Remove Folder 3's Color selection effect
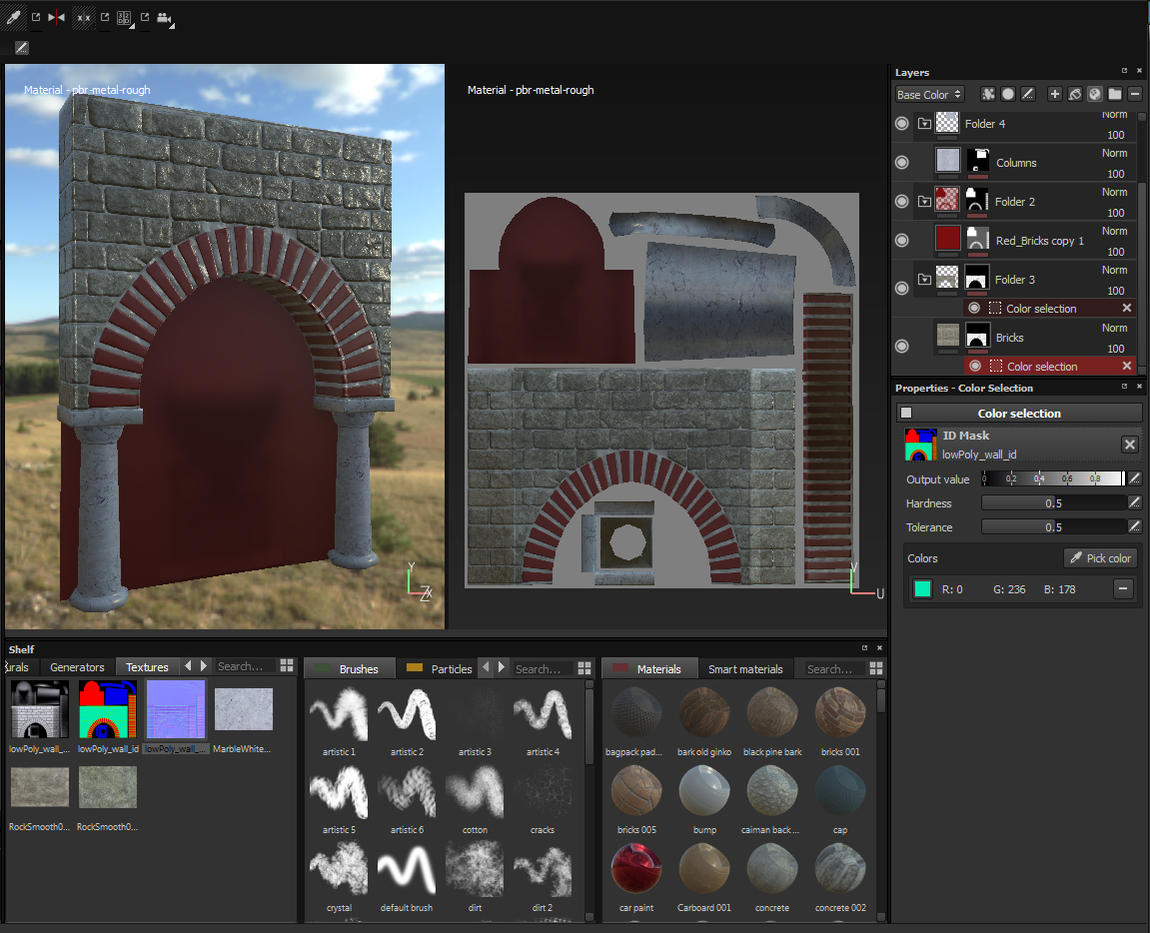 point(1127,308)
